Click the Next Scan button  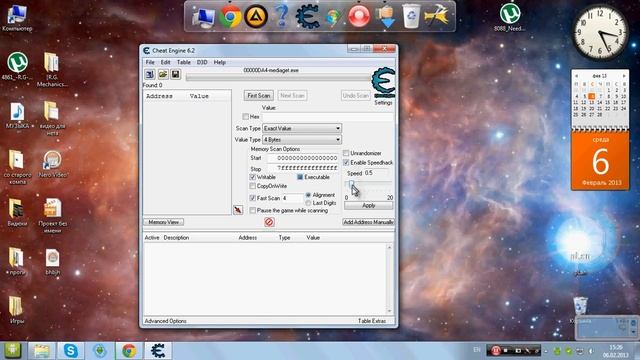point(292,96)
